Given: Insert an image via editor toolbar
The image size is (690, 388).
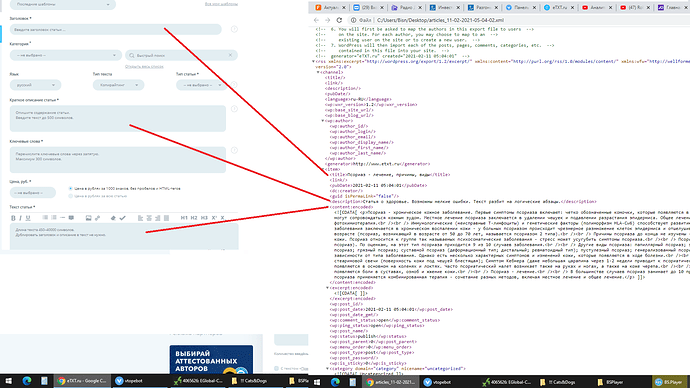Looking at the screenshot, I should pyautogui.click(x=88, y=218).
